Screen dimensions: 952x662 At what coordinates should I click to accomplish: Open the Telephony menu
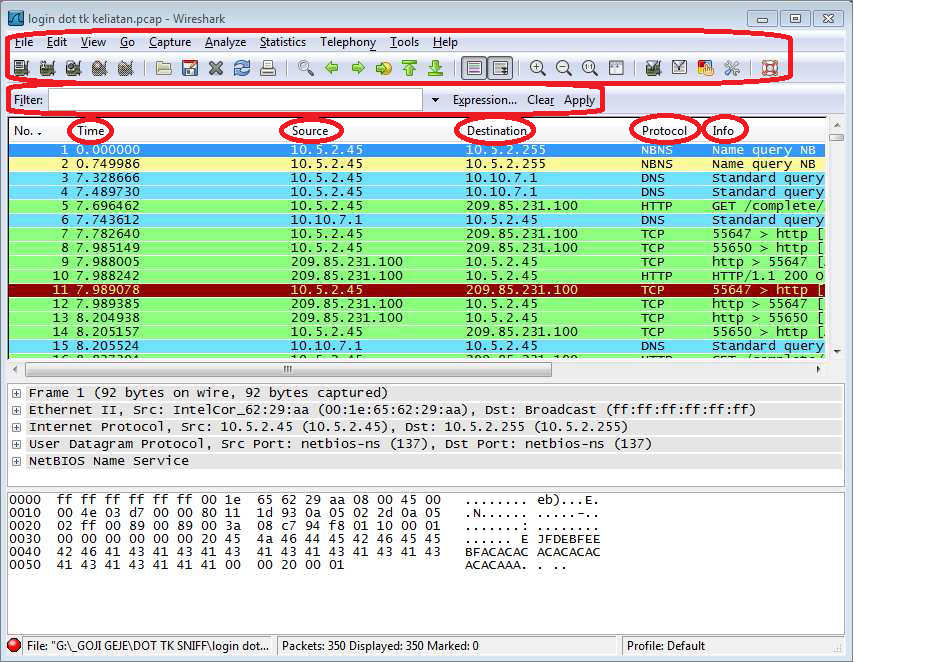[x=348, y=42]
